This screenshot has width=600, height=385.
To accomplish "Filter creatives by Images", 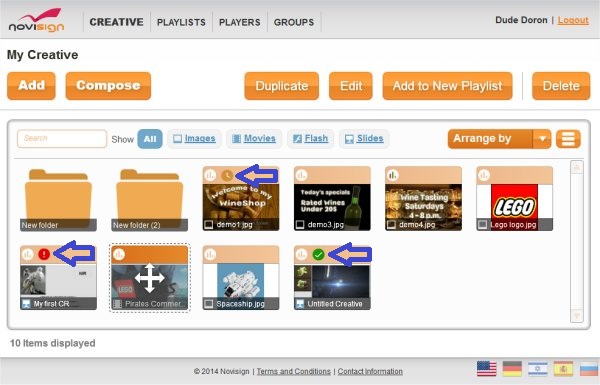I will (194, 139).
